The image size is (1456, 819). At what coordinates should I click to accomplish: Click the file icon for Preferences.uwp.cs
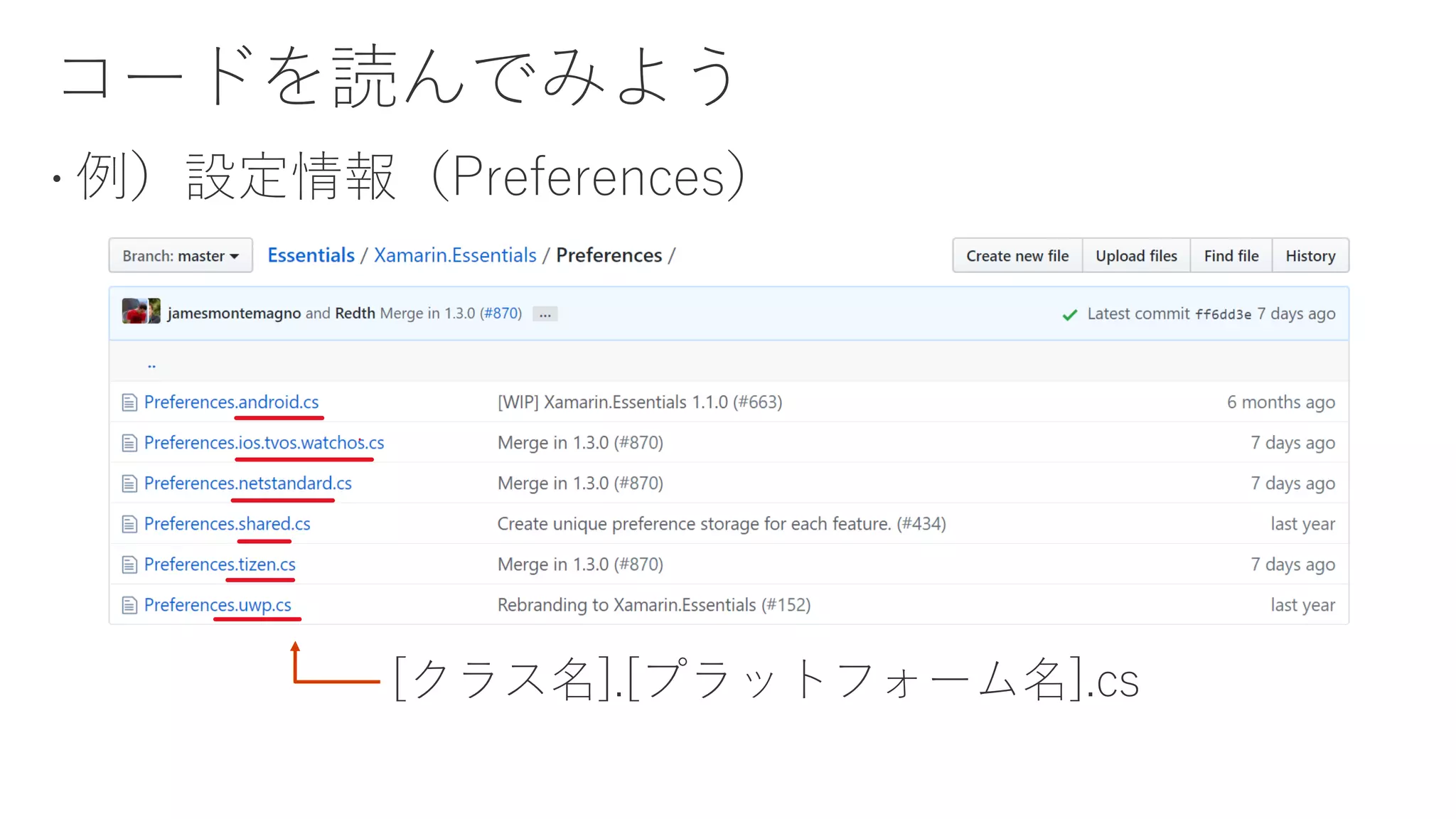coord(129,605)
